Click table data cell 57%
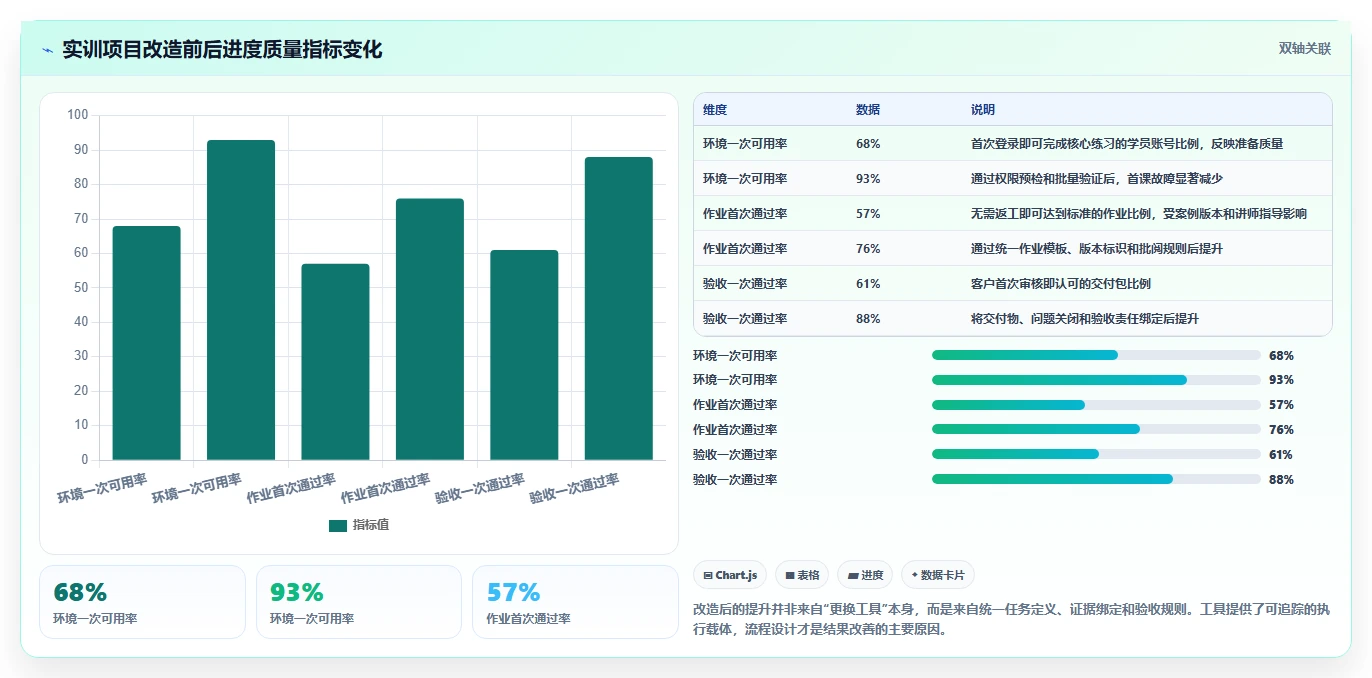This screenshot has width=1372, height=678. point(868,214)
